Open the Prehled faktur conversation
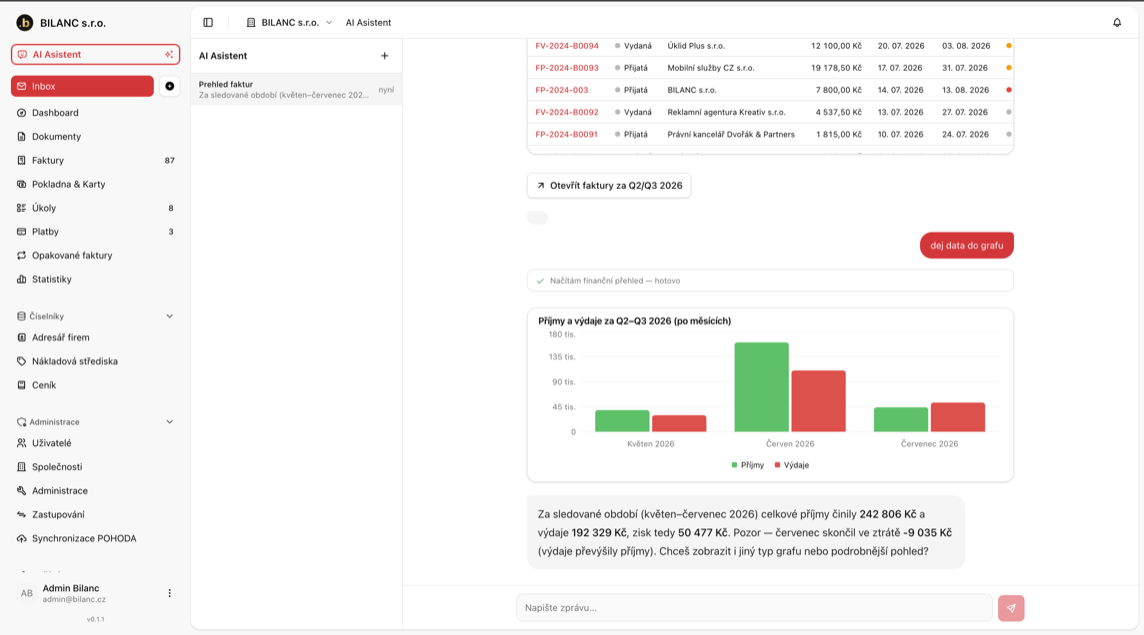Screen dimensions: 1144x635 pos(296,90)
